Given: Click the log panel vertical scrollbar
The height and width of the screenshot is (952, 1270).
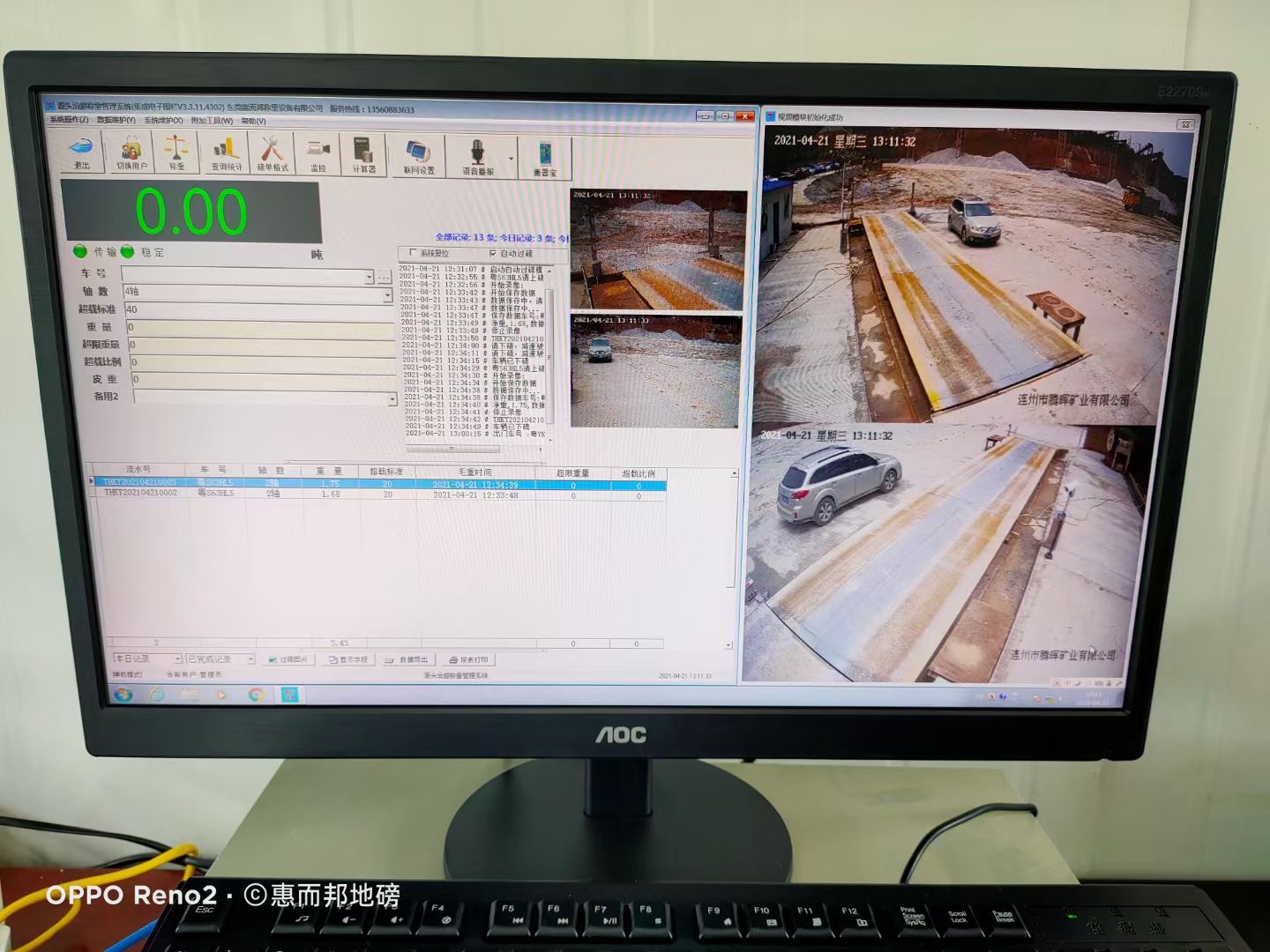Looking at the screenshot, I should click(x=550, y=353).
